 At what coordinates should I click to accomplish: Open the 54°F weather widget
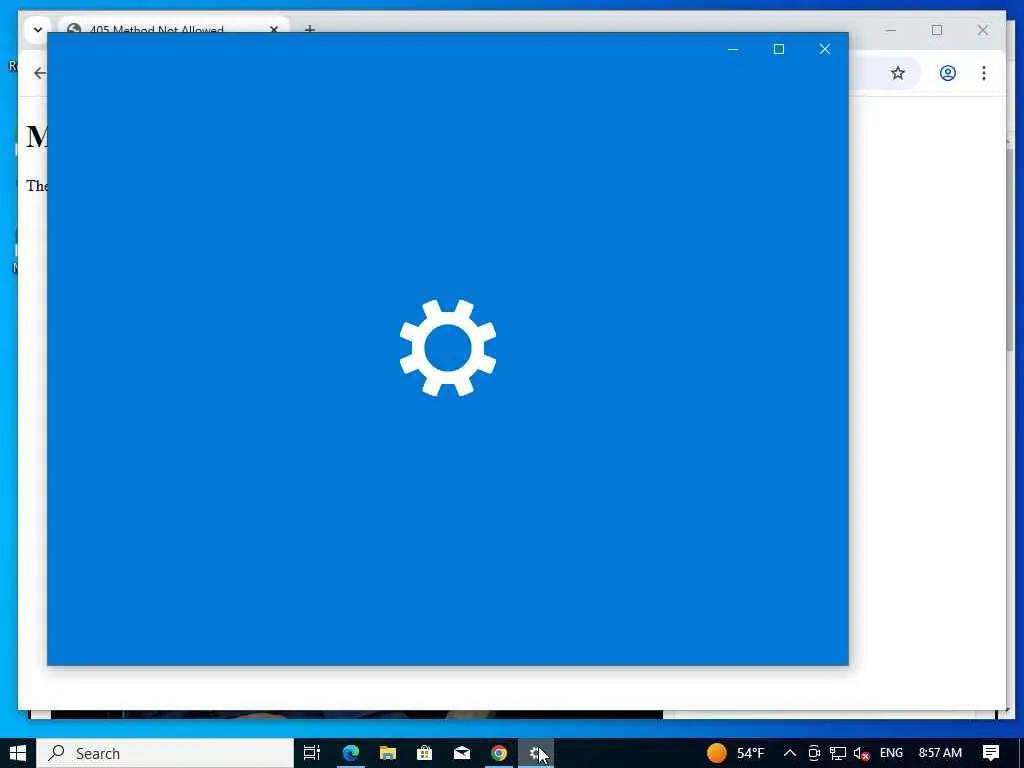736,753
